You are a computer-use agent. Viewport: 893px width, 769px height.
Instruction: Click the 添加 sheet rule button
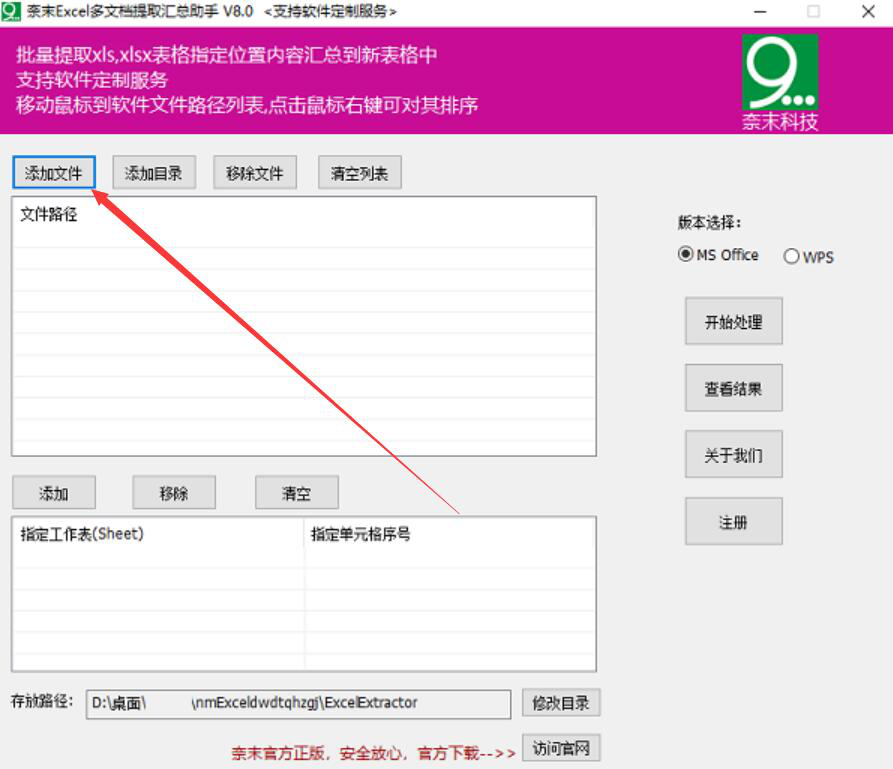tap(54, 493)
